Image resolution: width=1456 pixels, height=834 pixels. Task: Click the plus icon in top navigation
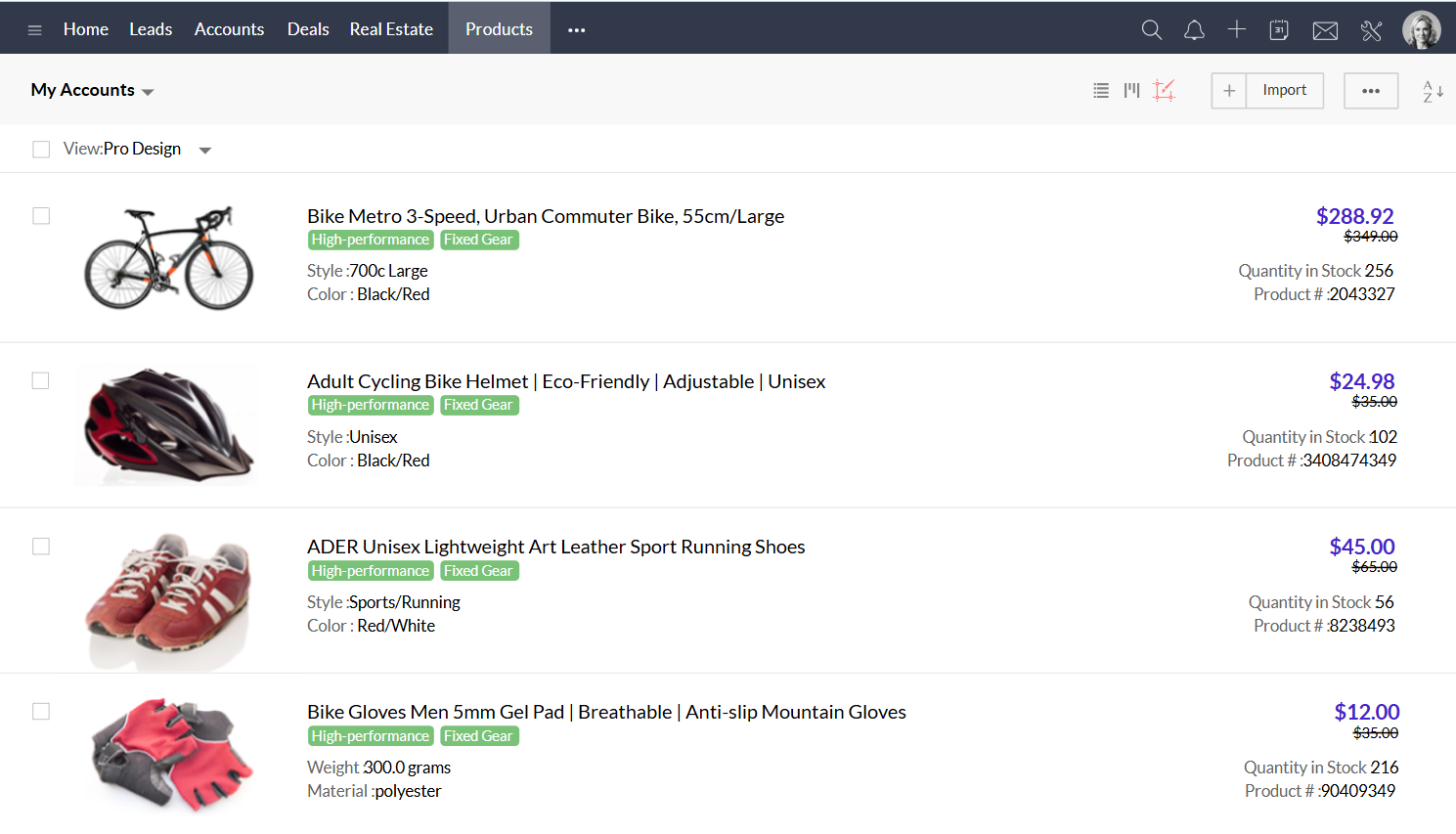point(1236,30)
